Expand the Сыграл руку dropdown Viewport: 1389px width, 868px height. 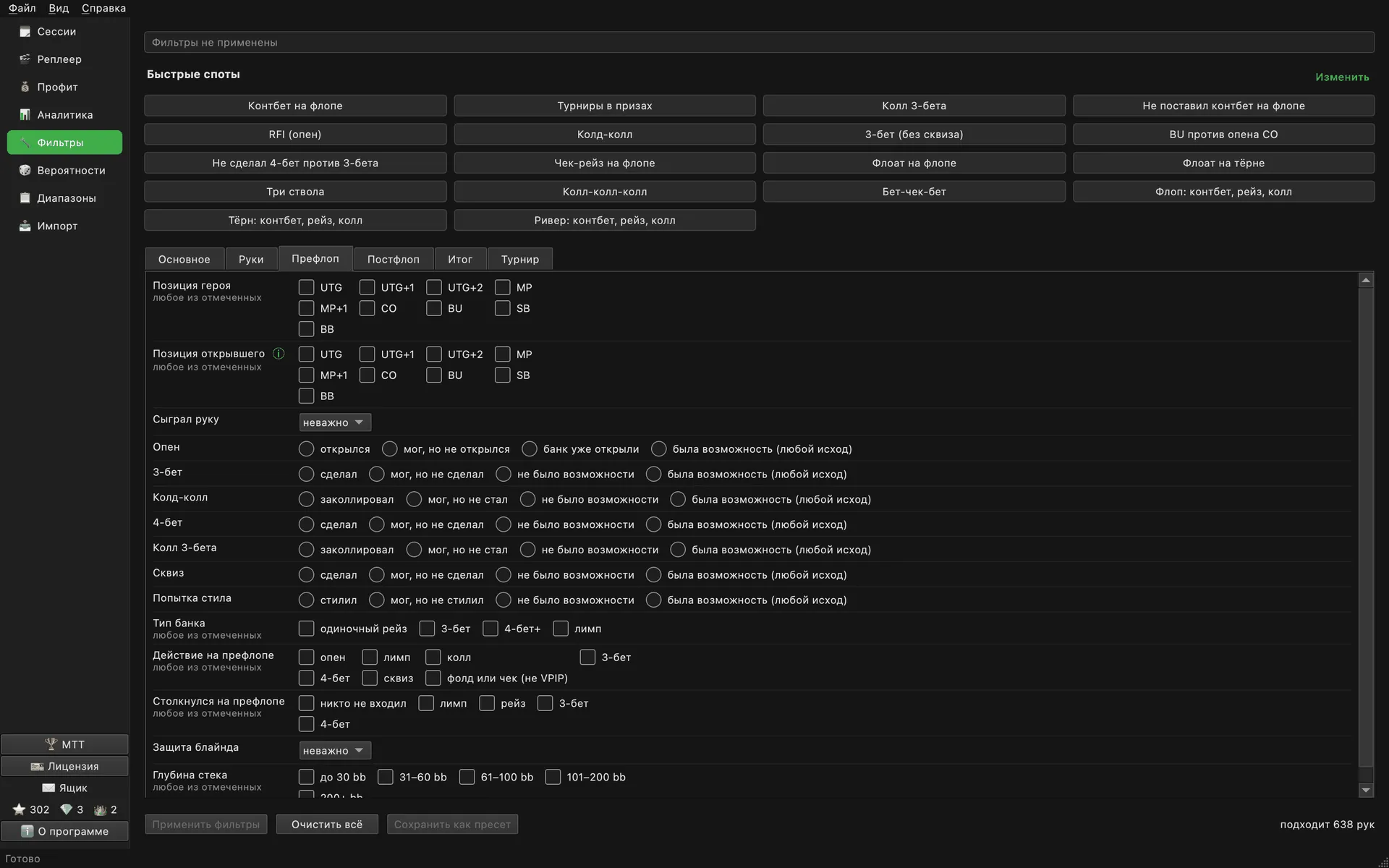coord(335,422)
